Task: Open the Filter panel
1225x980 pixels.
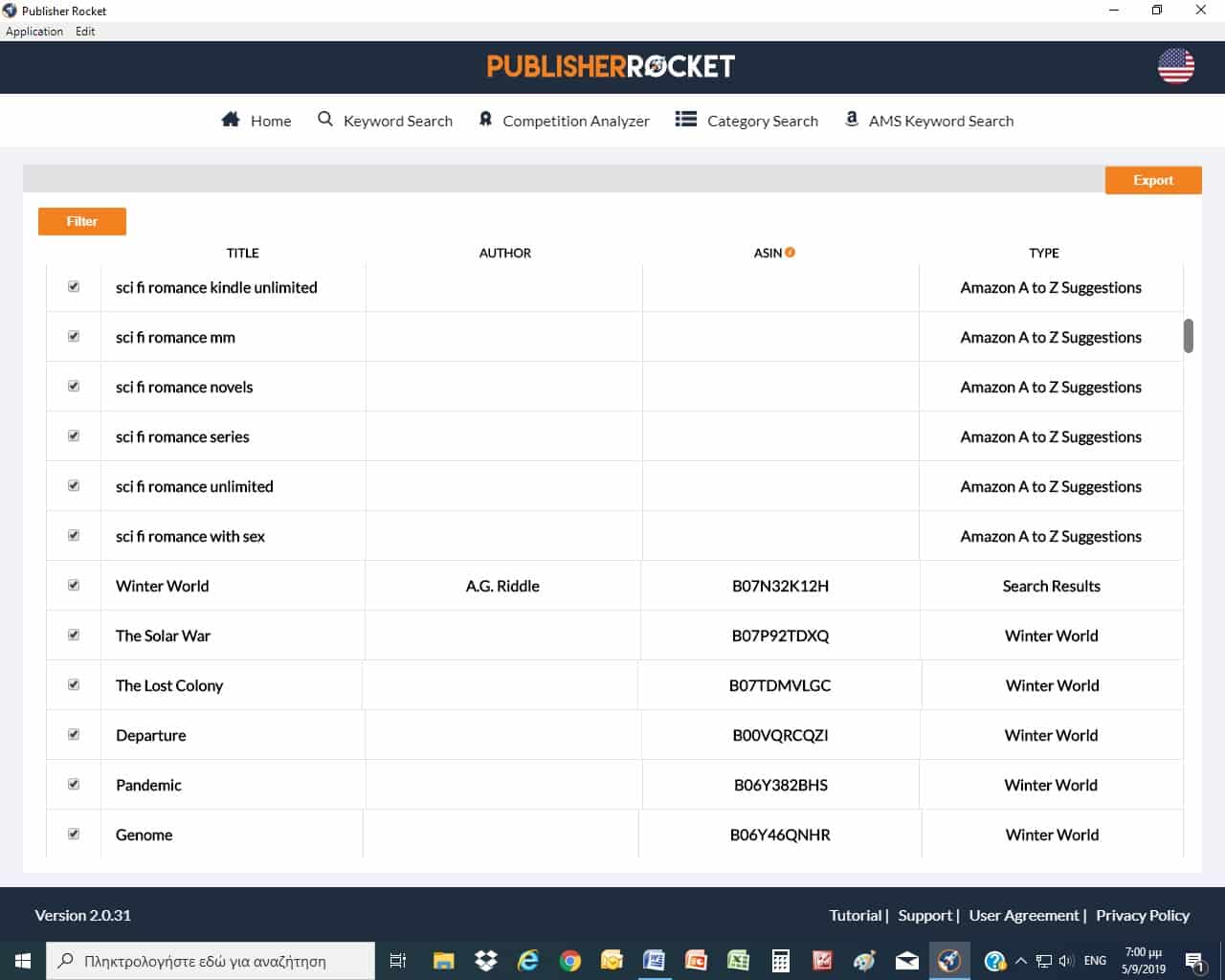Action: tap(81, 221)
